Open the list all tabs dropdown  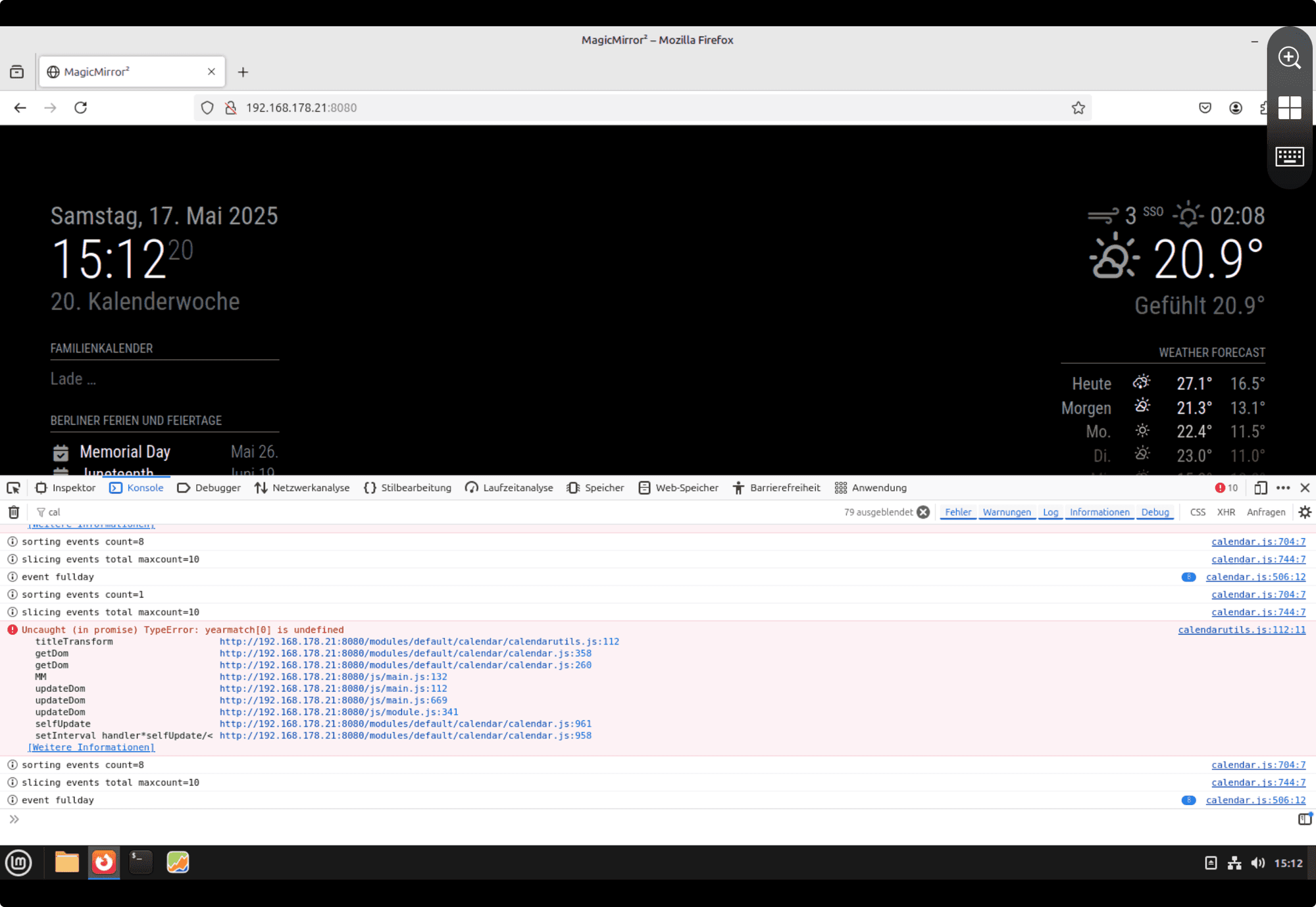pos(17,72)
